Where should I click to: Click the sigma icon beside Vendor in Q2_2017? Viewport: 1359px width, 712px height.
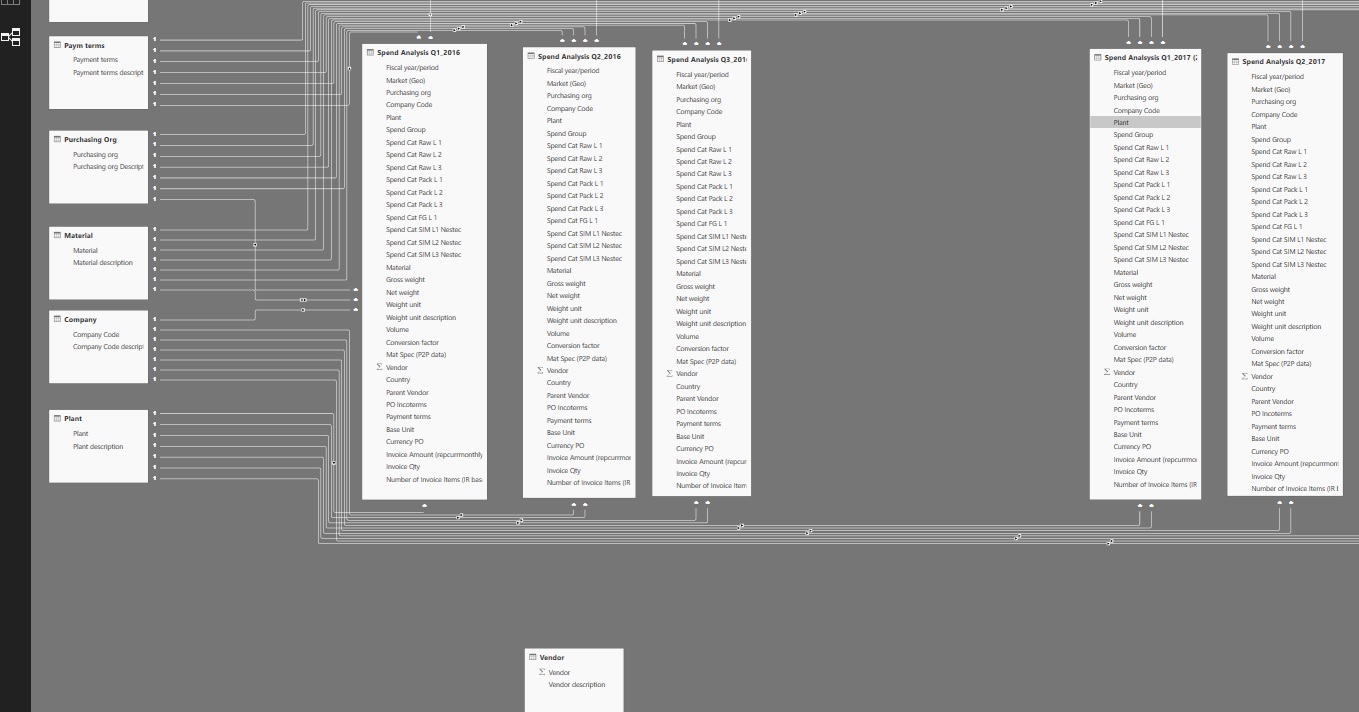[1245, 376]
